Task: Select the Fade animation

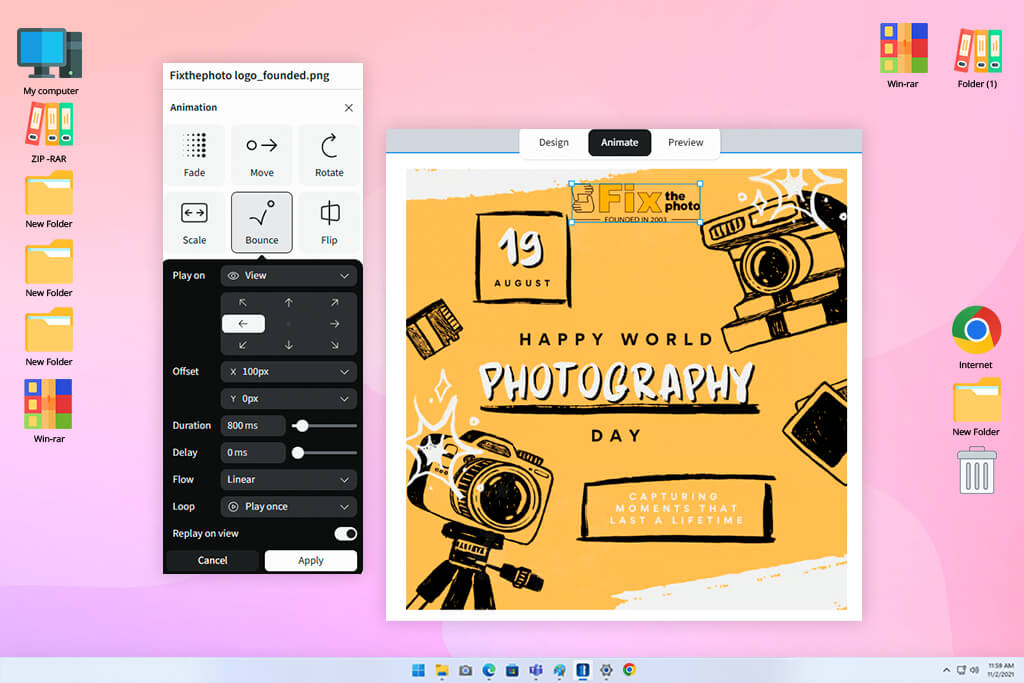Action: [194, 155]
